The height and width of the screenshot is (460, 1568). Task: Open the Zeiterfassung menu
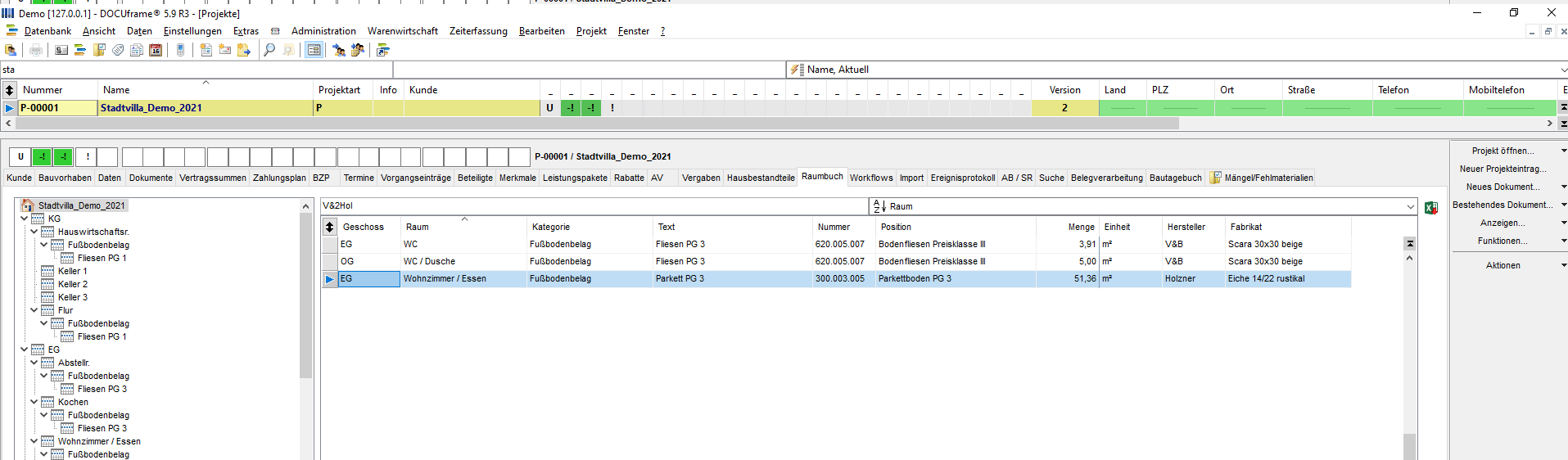click(478, 31)
